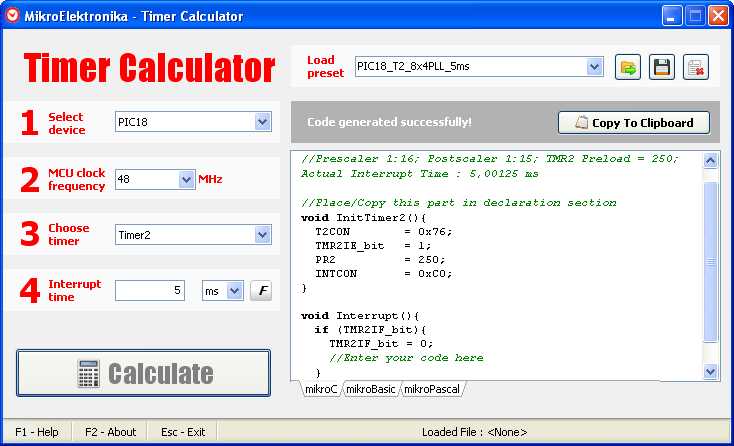Image resolution: width=734 pixels, height=446 pixels.
Task: Click the void Interrupt() line
Action: [x=360, y=316]
